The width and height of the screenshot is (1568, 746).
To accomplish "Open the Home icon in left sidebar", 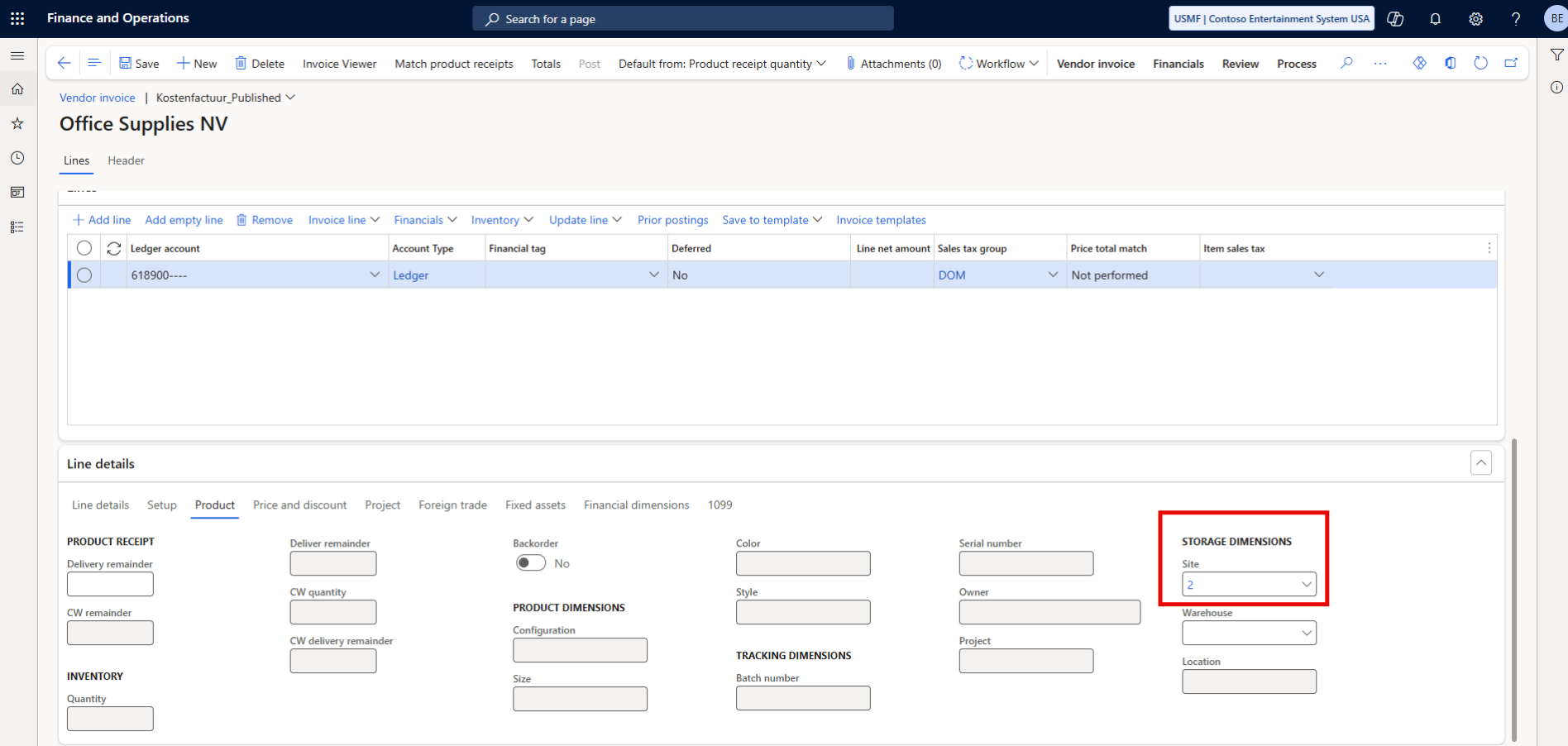I will pos(17,89).
